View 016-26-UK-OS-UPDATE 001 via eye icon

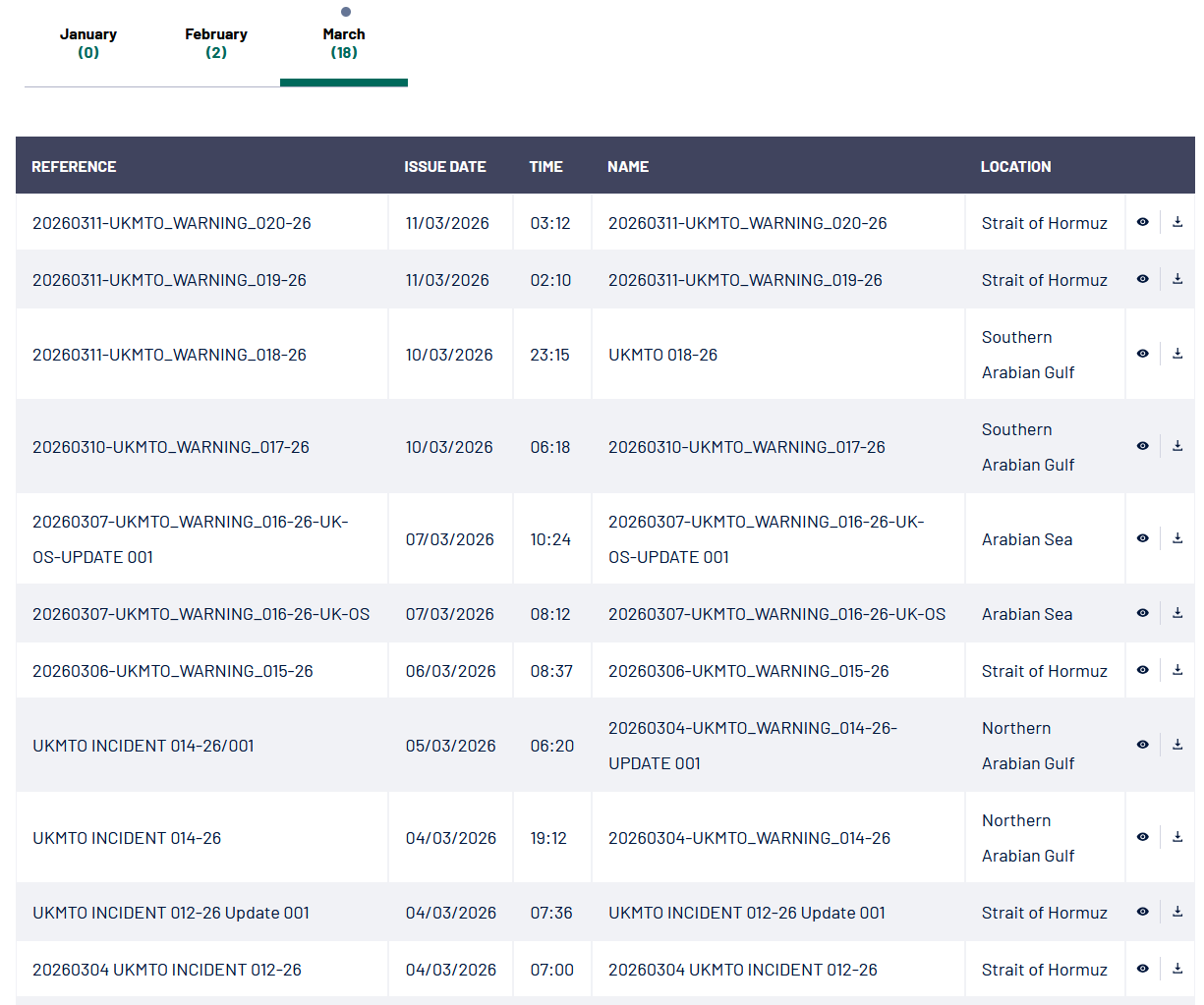(x=1142, y=538)
